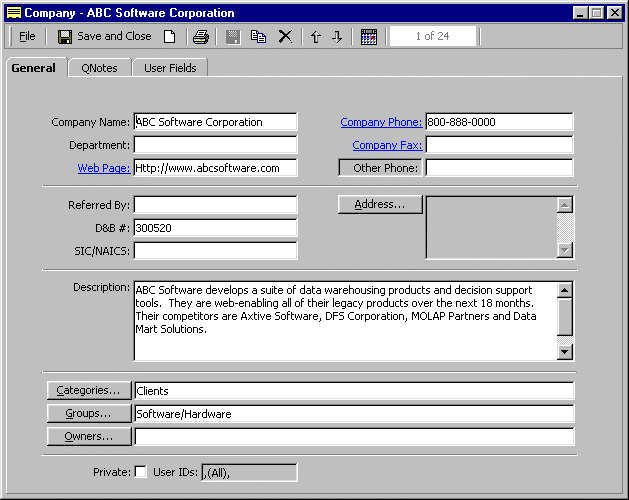This screenshot has height=500, width=629.
Task: Click the address display box
Action: pyautogui.click(x=491, y=228)
